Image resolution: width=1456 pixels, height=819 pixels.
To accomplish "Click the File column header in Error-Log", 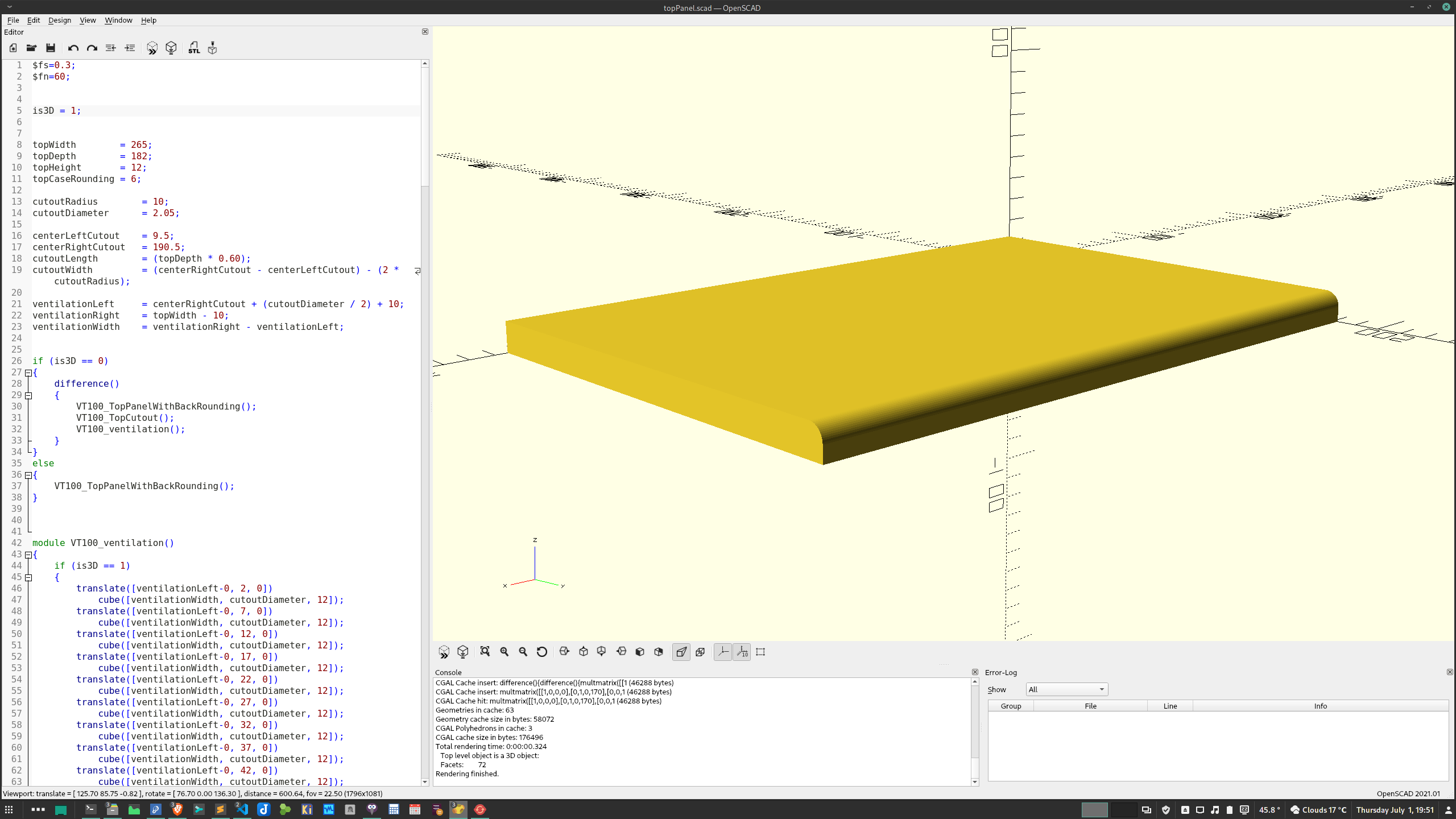I will tap(1090, 706).
